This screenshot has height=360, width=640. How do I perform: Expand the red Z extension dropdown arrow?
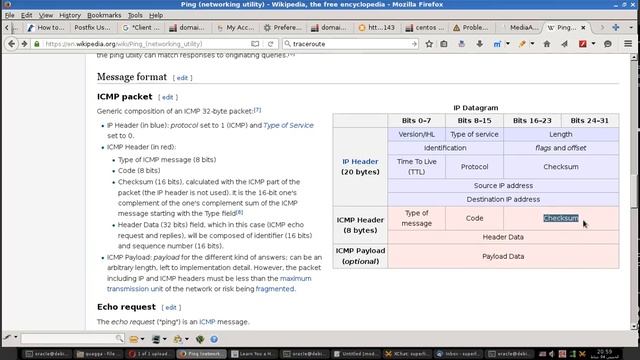[x=593, y=44]
